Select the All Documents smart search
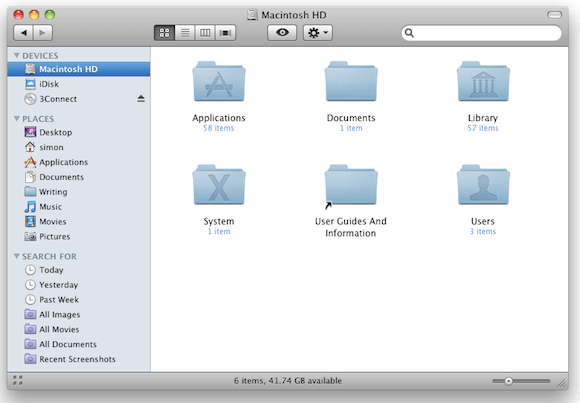 78,344
